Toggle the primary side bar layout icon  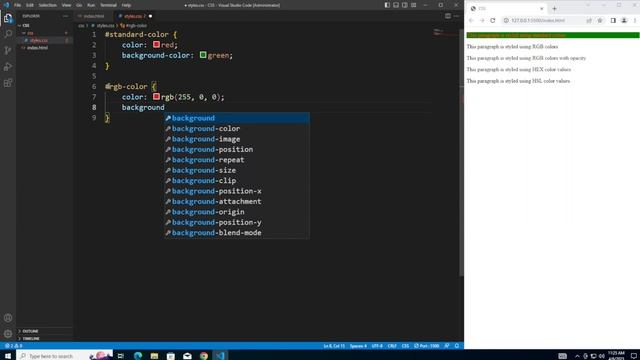click(387, 5)
